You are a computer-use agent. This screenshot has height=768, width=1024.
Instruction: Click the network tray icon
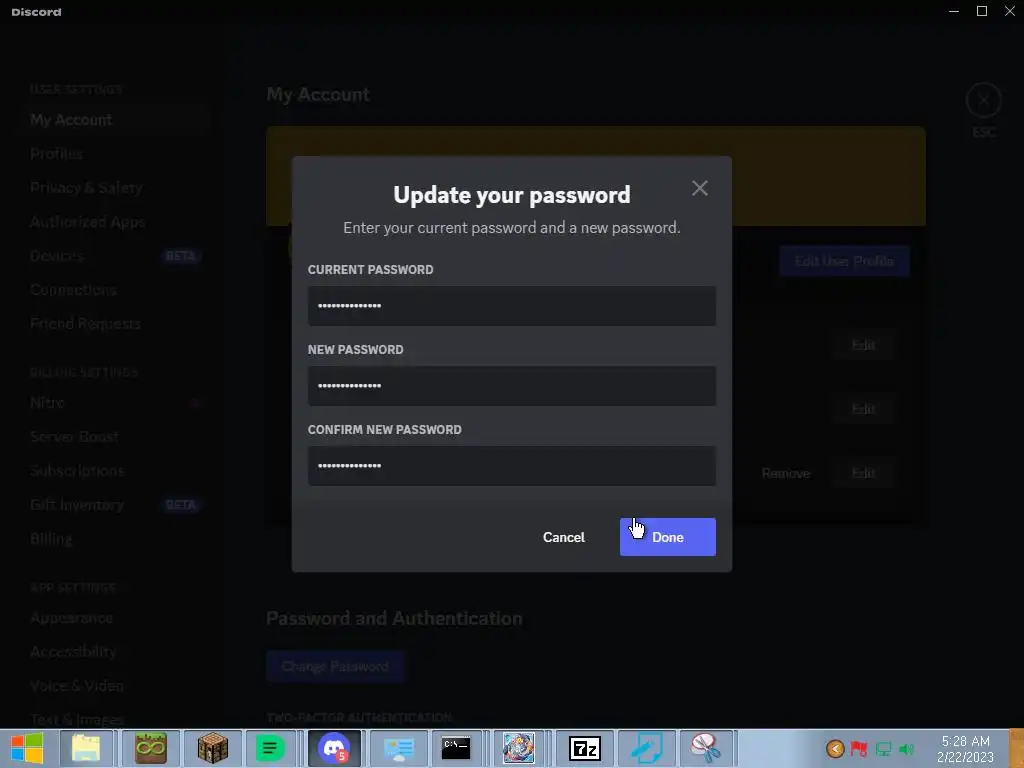pos(883,748)
